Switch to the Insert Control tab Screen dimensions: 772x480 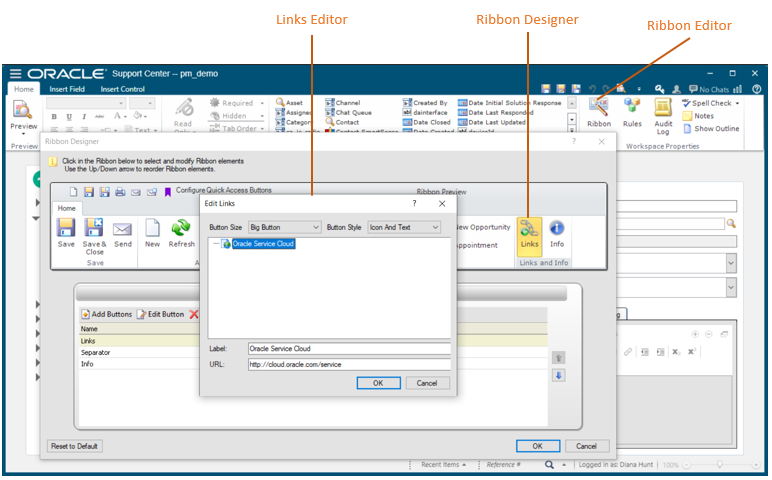tap(123, 89)
